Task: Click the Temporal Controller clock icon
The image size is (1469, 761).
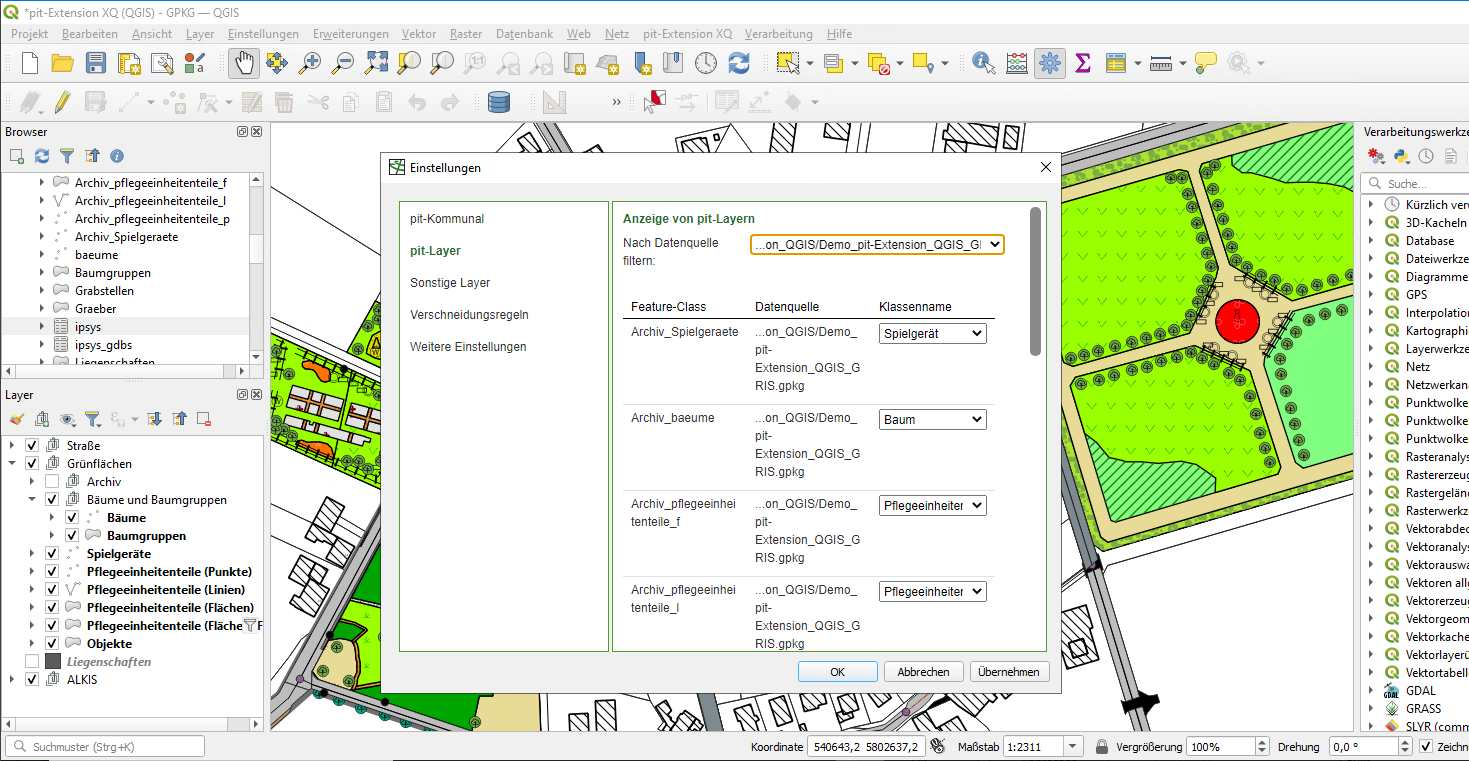Action: [705, 62]
